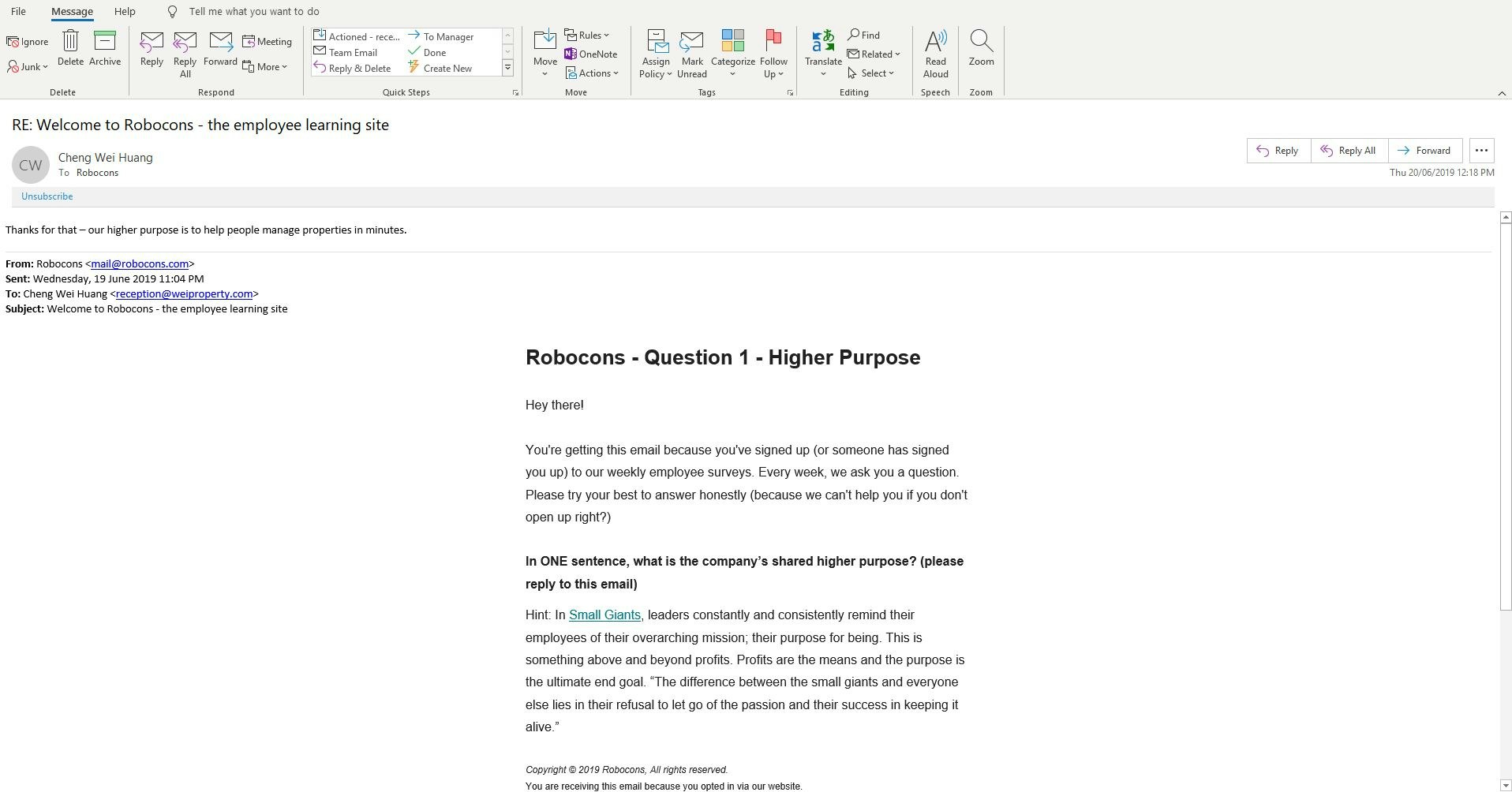Viewport: 1512px width, 792px height.
Task: Archive the email
Action: click(x=105, y=48)
